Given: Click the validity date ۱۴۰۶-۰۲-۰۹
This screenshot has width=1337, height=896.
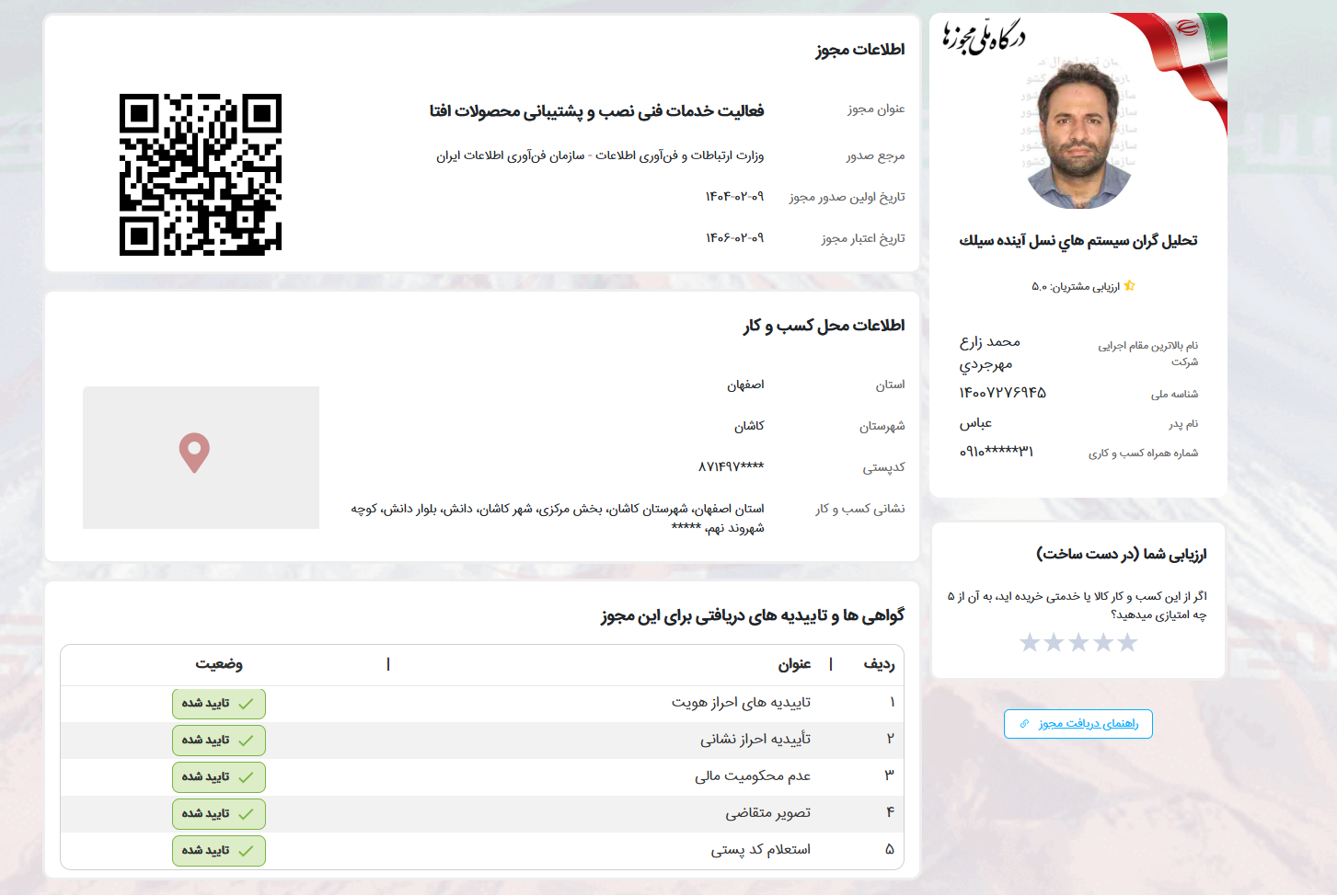Looking at the screenshot, I should (x=734, y=238).
